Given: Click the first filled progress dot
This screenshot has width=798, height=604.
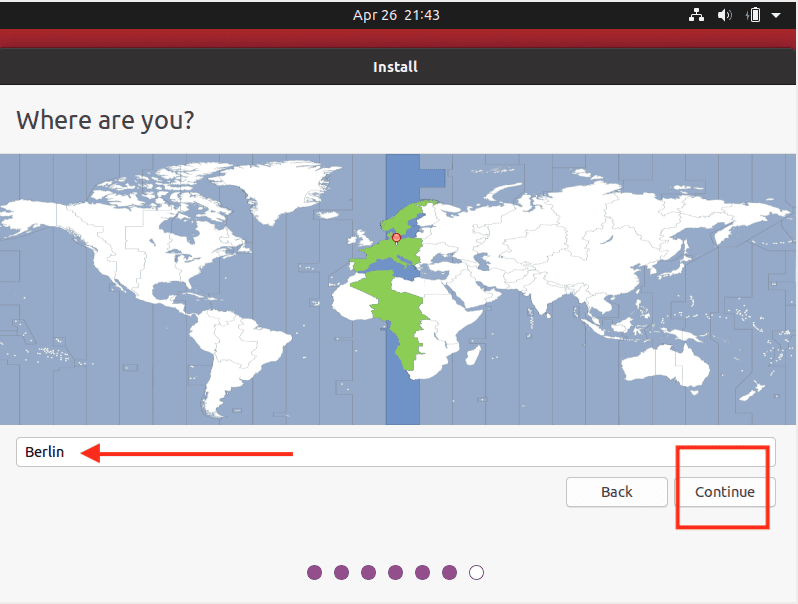Looking at the screenshot, I should pos(314,572).
